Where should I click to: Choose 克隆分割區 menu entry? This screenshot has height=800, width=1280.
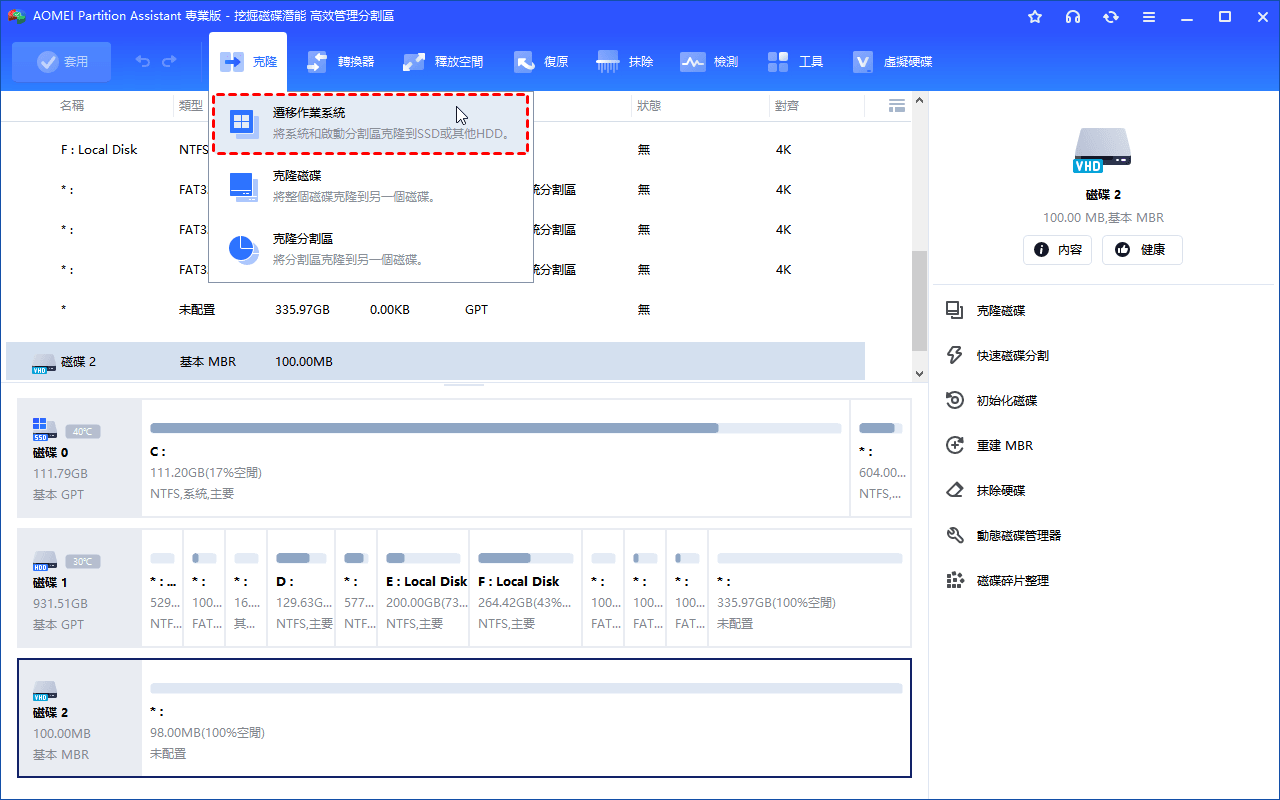[x=370, y=249]
